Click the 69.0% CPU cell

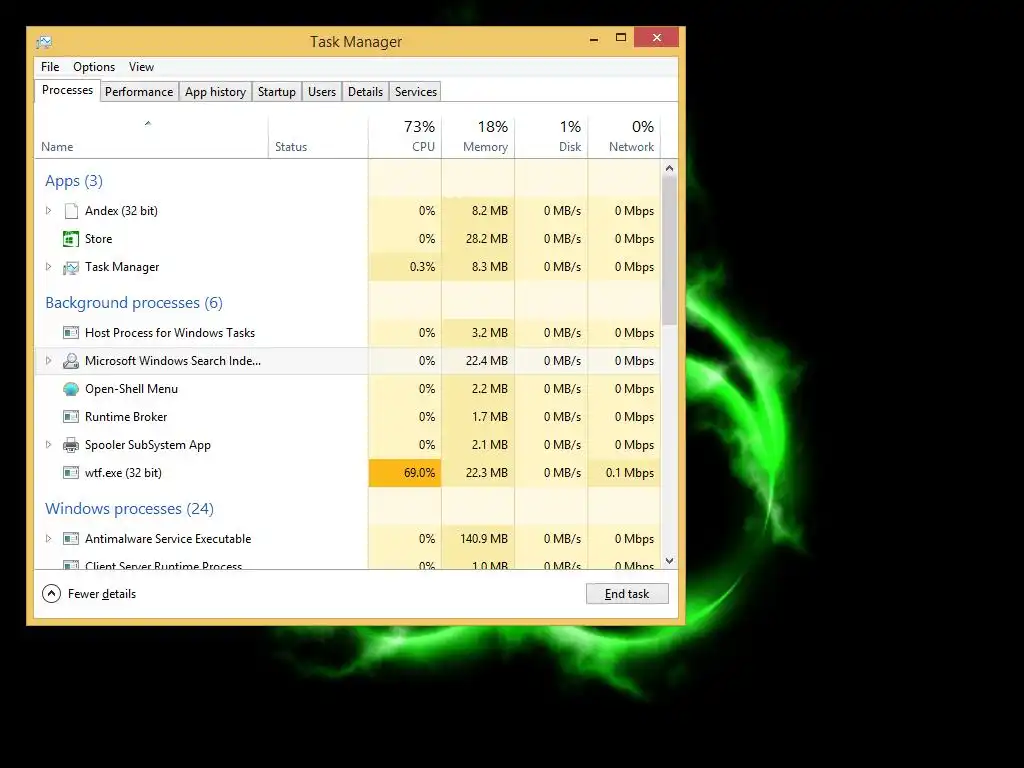[x=405, y=473]
